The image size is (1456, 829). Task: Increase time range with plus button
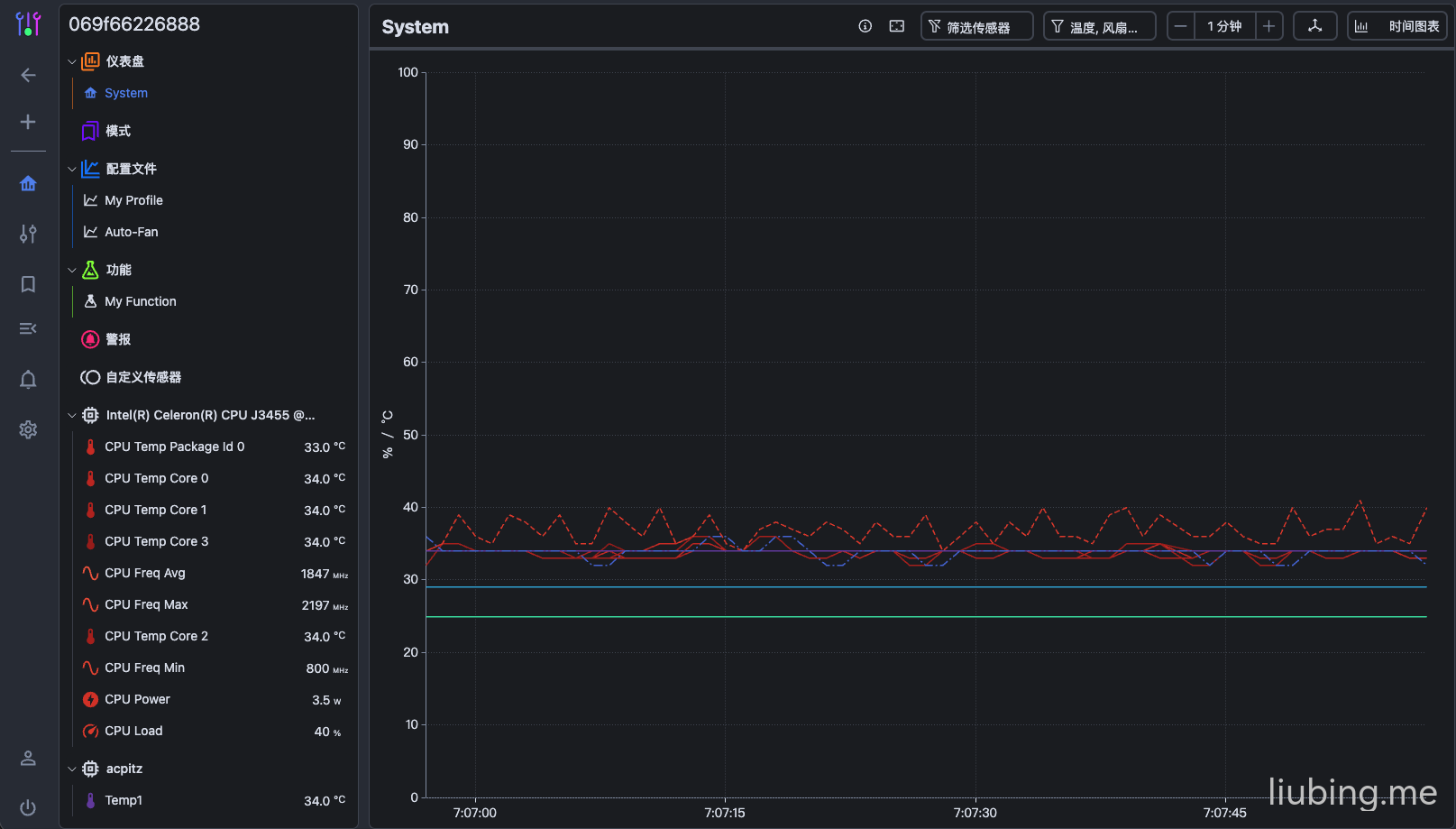[1268, 26]
